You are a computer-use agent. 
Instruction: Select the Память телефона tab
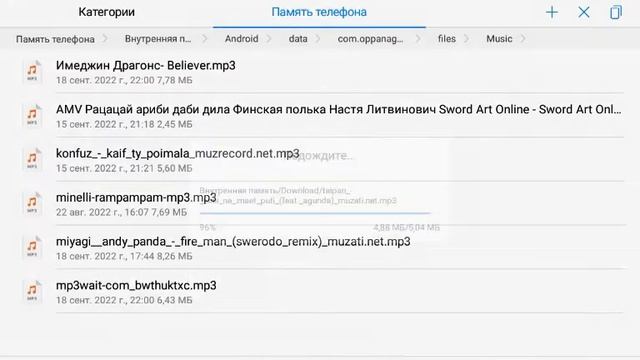[319, 12]
